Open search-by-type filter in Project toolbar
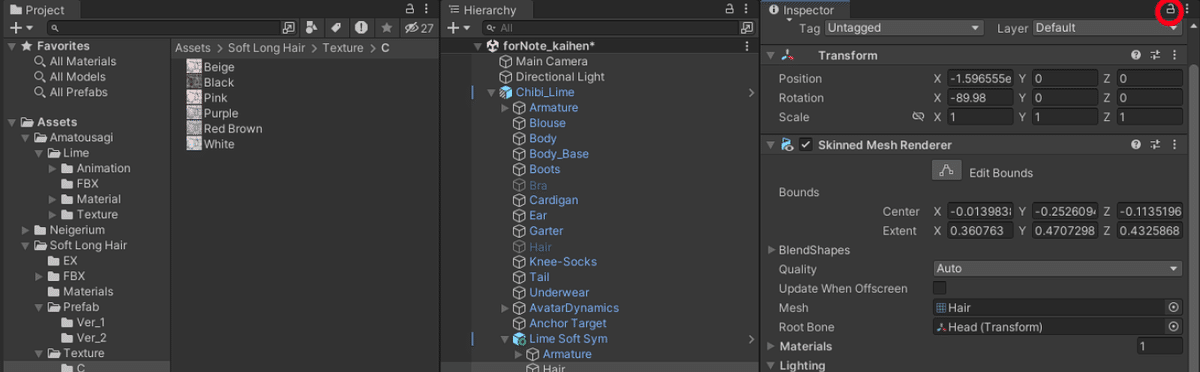 (x=311, y=28)
